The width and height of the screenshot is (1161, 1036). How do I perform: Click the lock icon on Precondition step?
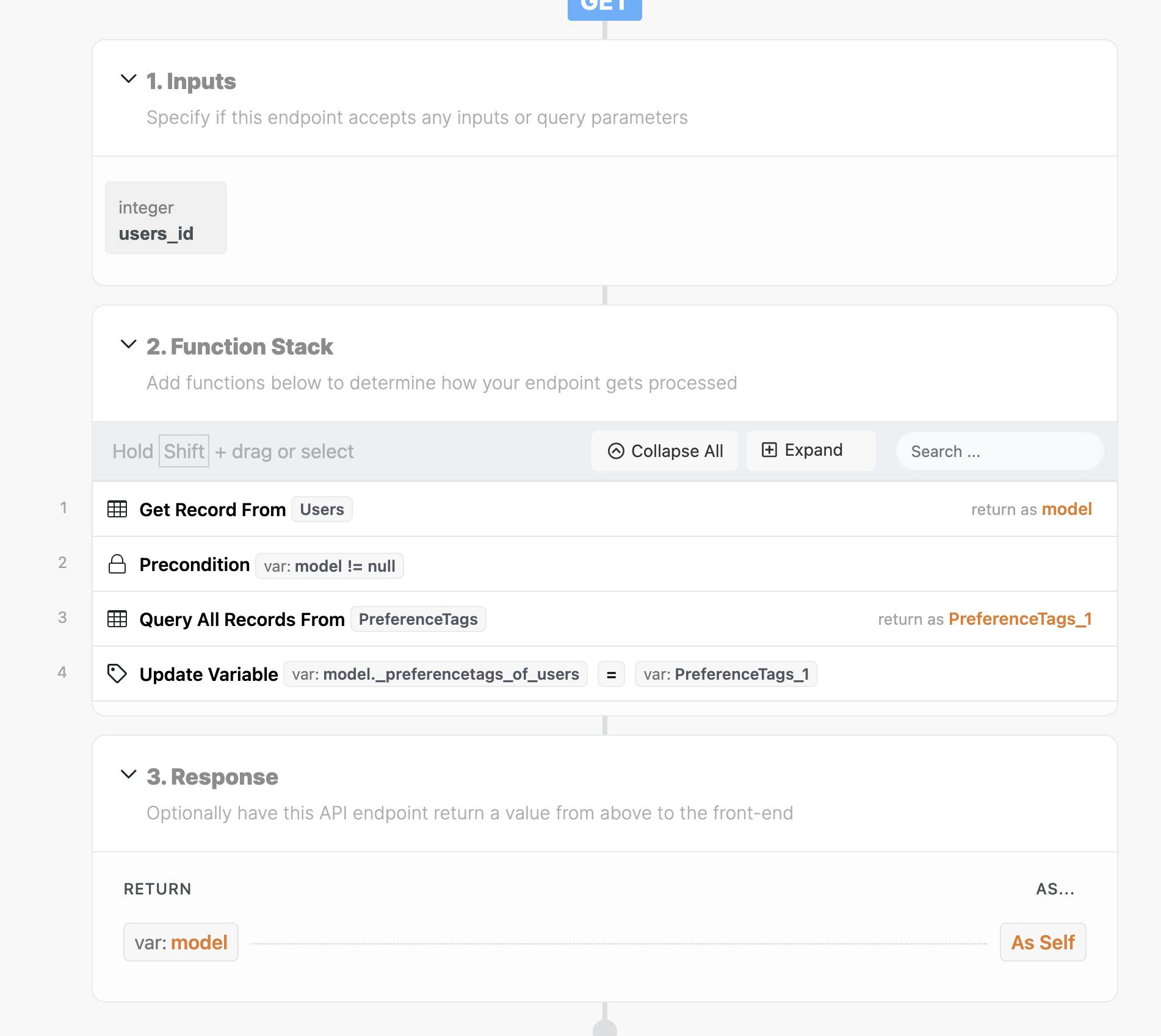117,564
